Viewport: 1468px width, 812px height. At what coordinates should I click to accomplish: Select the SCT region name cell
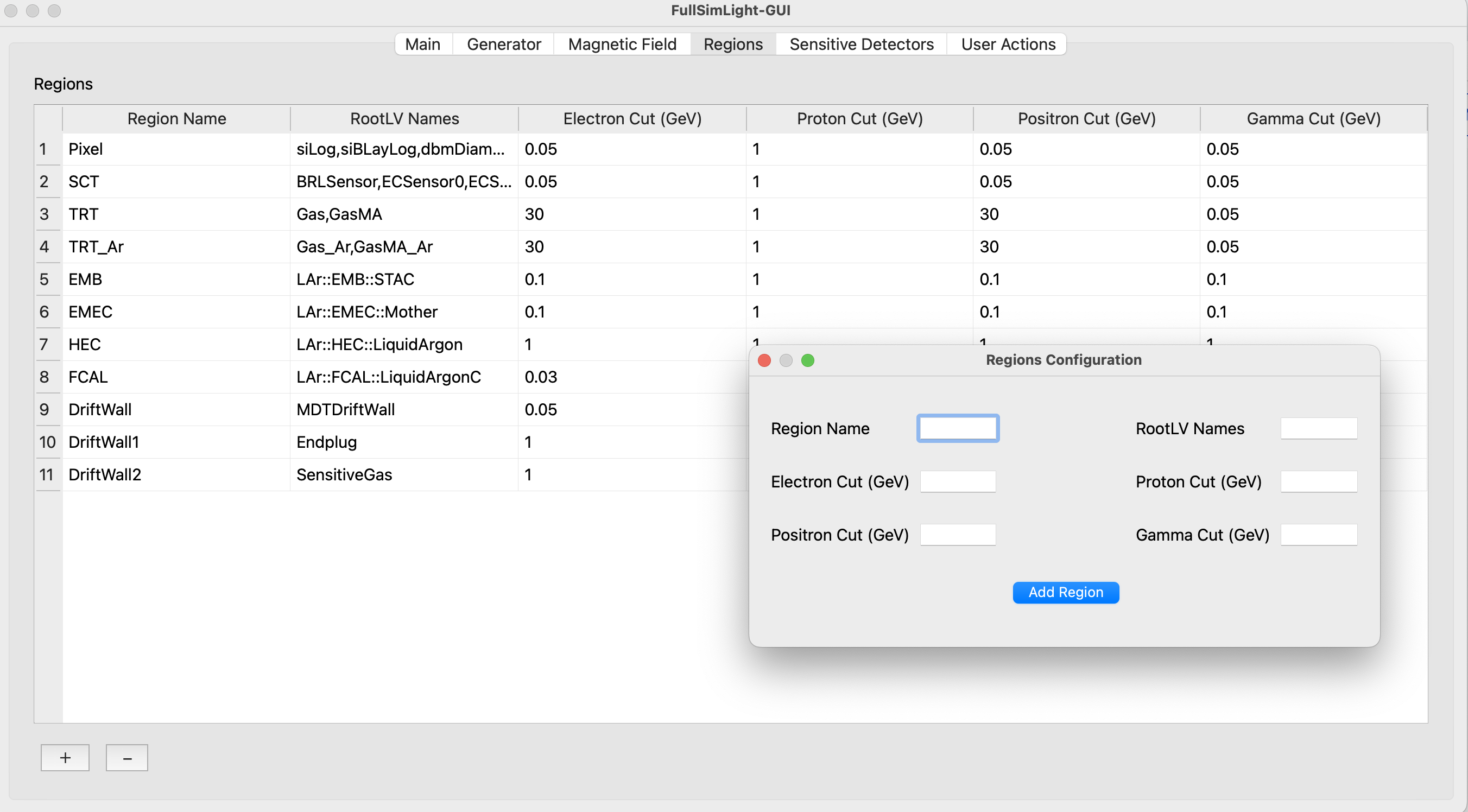176,182
